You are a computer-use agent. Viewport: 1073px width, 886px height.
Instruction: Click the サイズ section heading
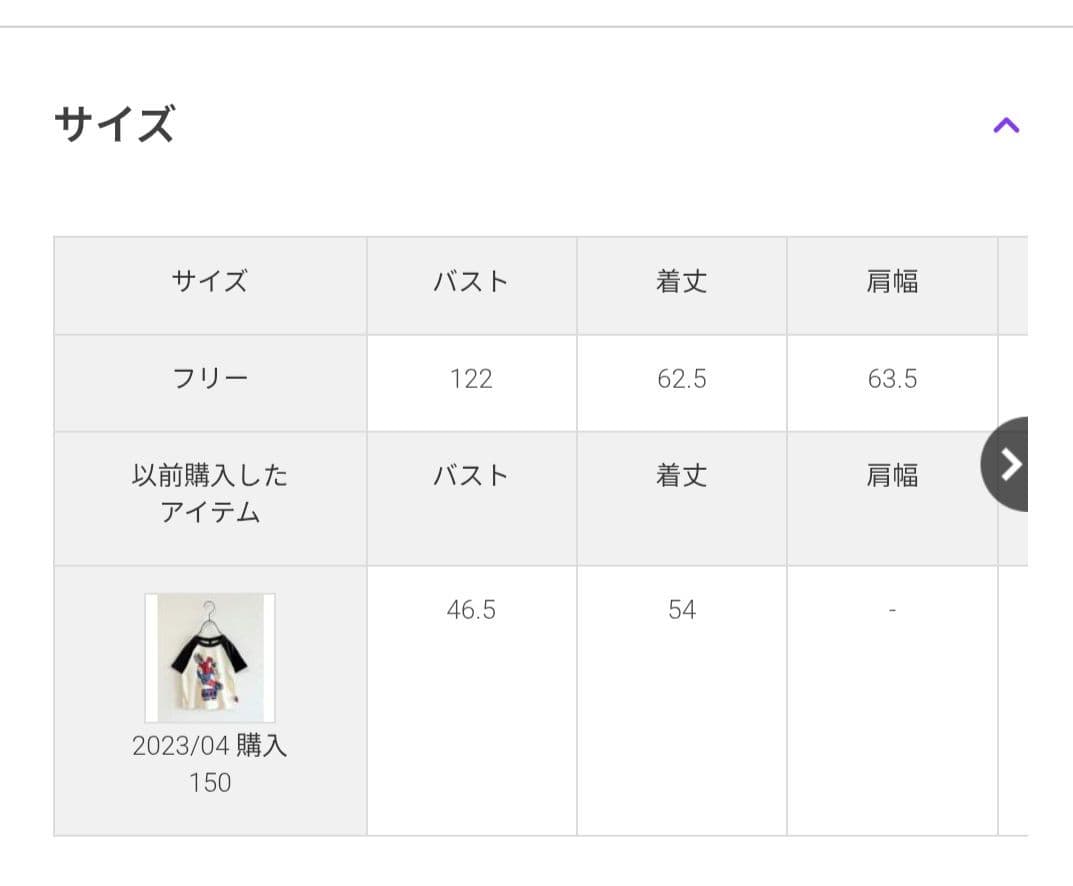(x=114, y=125)
